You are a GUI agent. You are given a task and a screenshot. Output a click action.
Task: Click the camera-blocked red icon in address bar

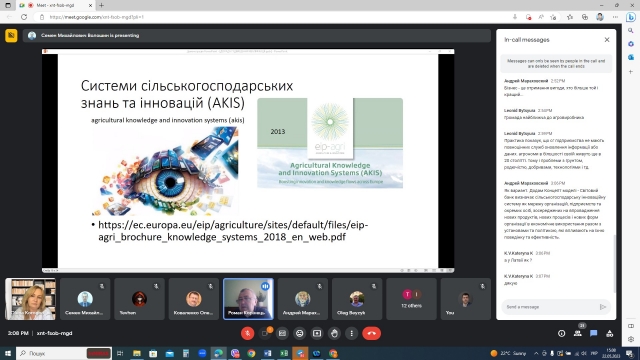click(x=529, y=17)
